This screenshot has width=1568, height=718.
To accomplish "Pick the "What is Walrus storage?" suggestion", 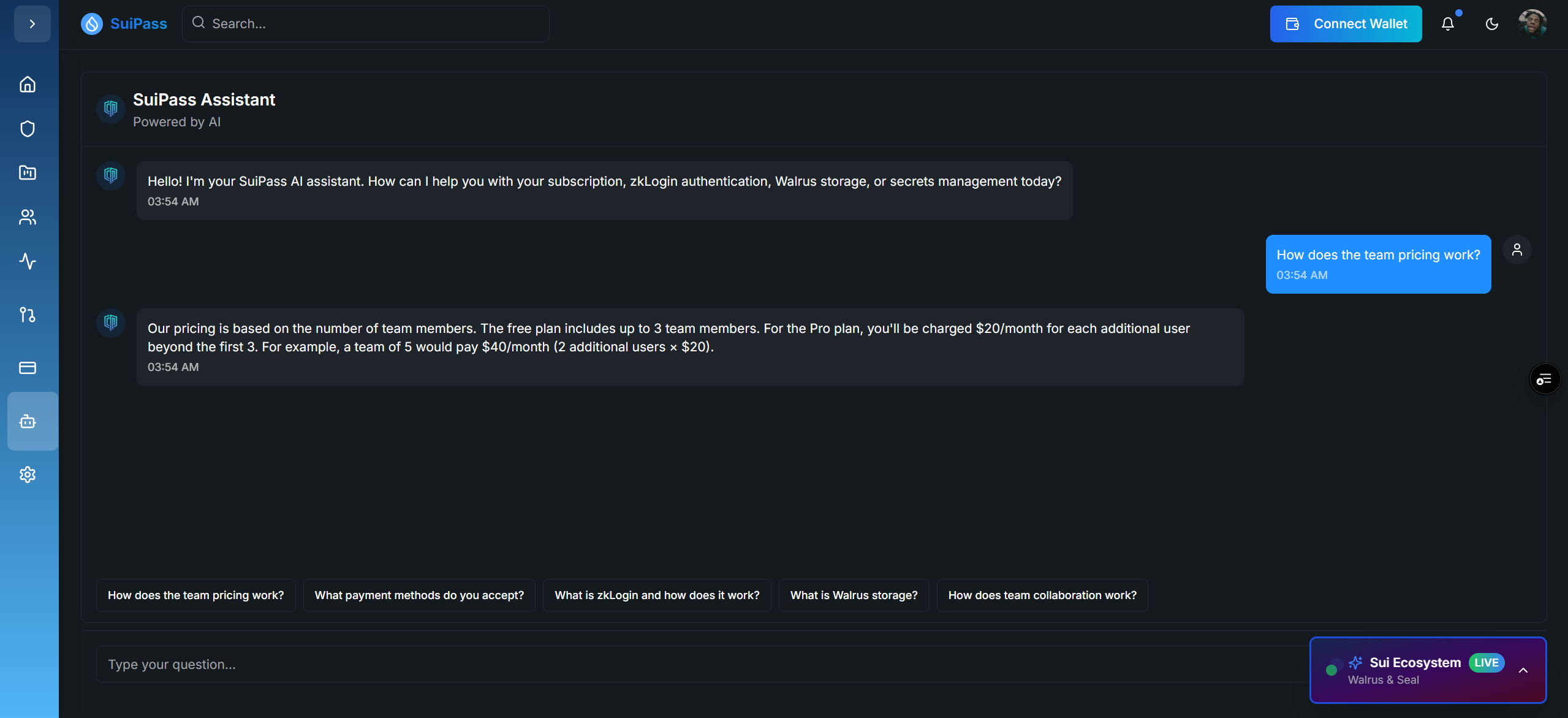I will pos(854,595).
